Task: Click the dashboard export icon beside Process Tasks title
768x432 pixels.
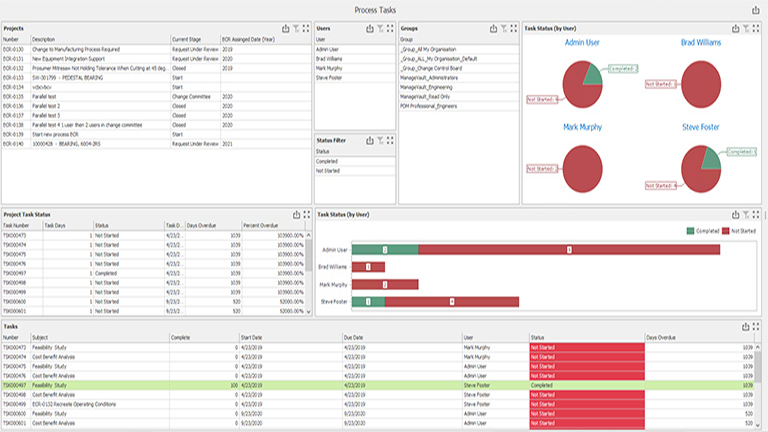Action: tap(755, 9)
